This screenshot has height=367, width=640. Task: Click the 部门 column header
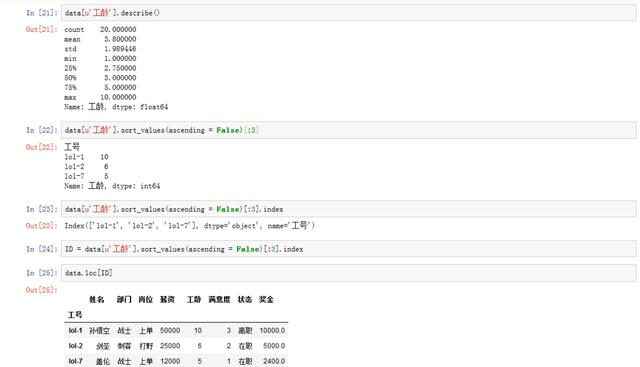pos(124,300)
